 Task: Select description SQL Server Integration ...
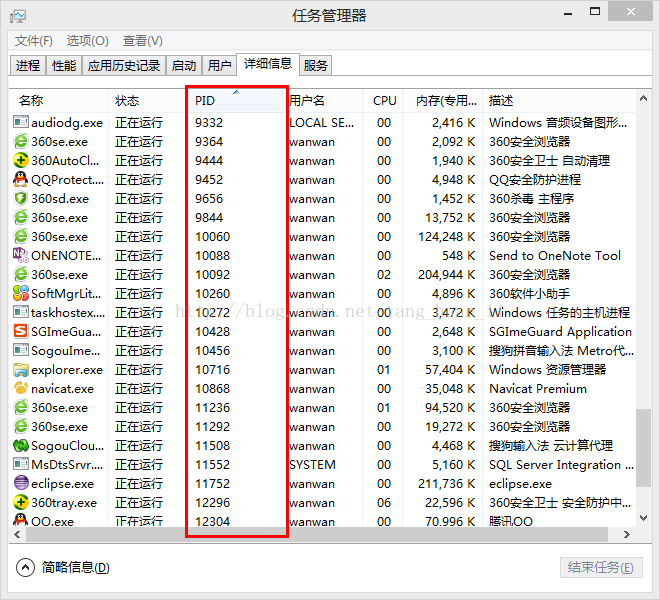pyautogui.click(x=561, y=464)
